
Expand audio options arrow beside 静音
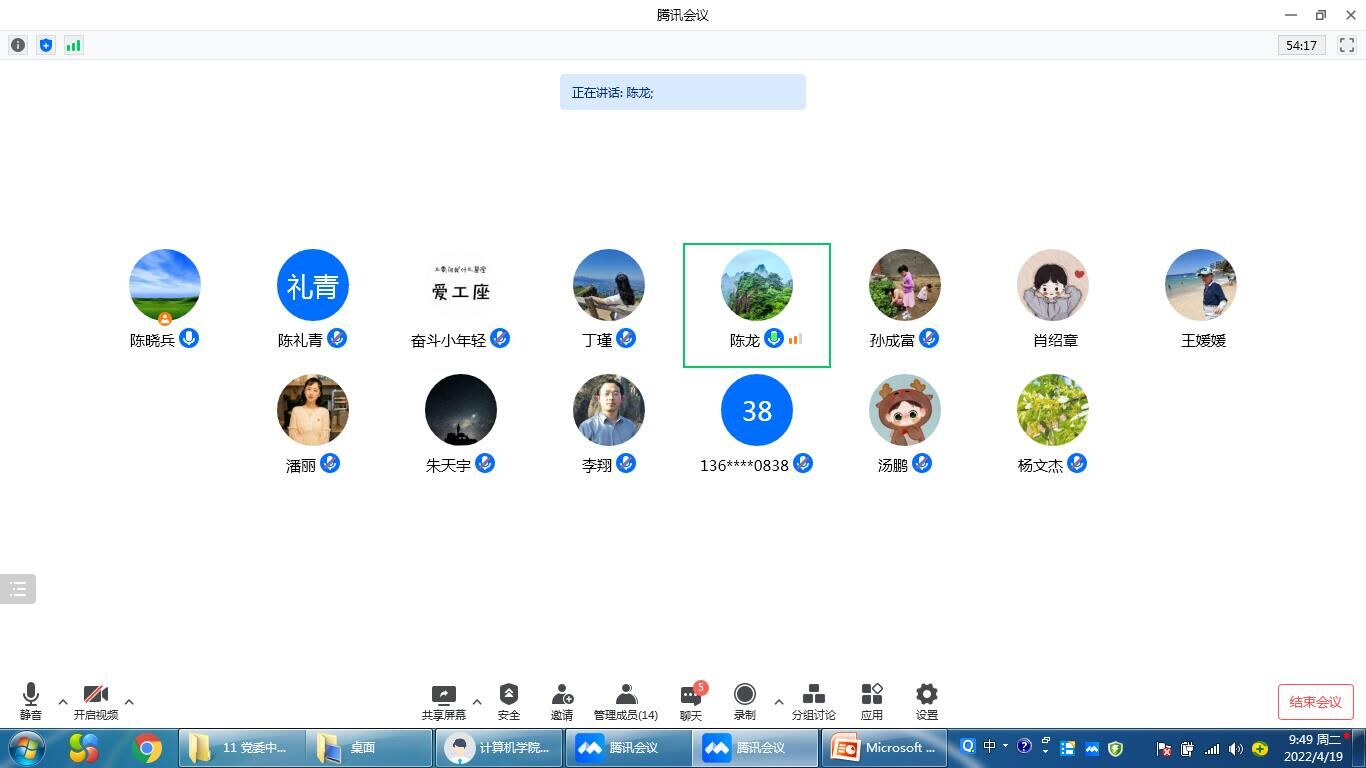[x=63, y=702]
